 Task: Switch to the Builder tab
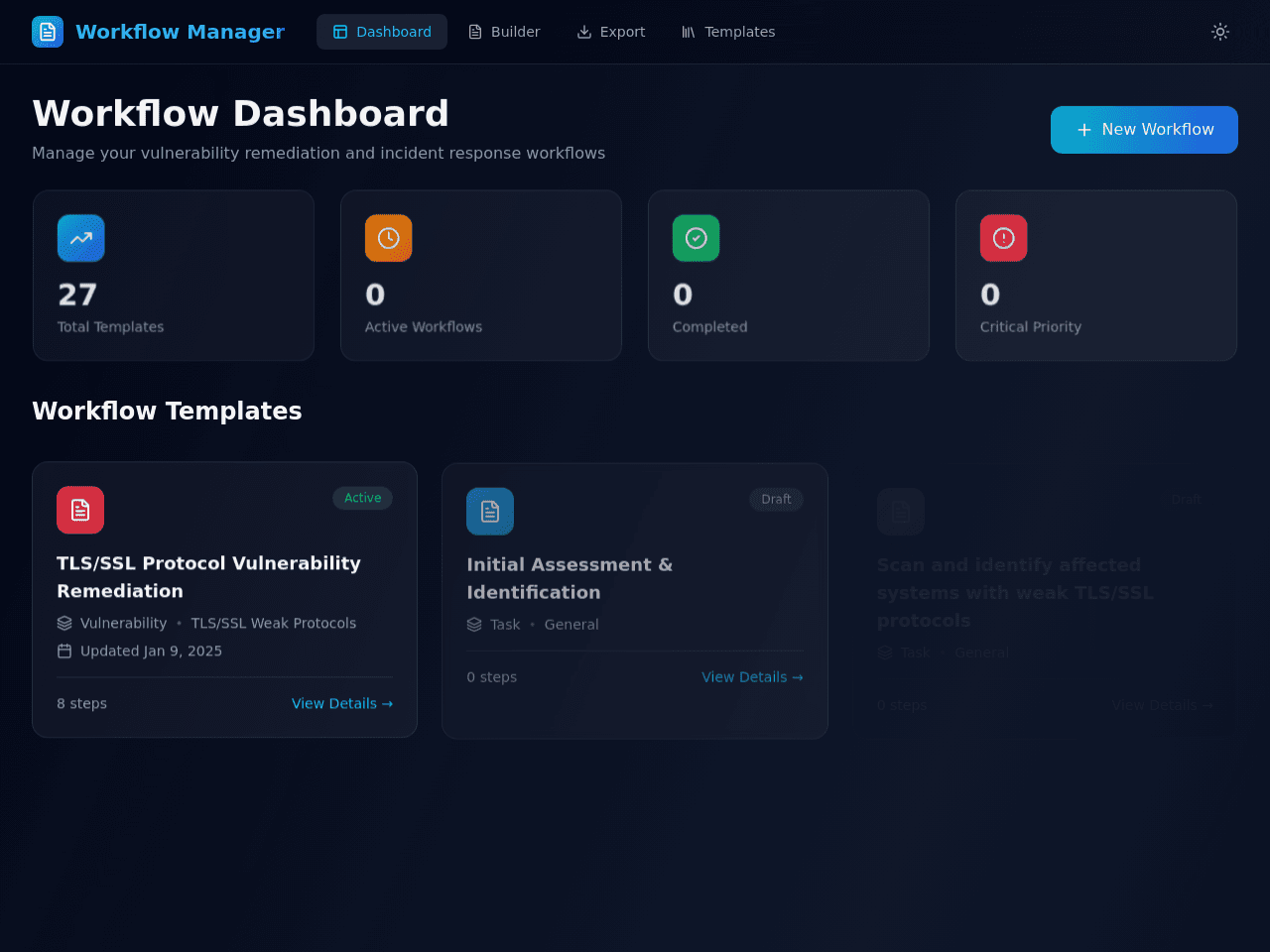tap(504, 32)
